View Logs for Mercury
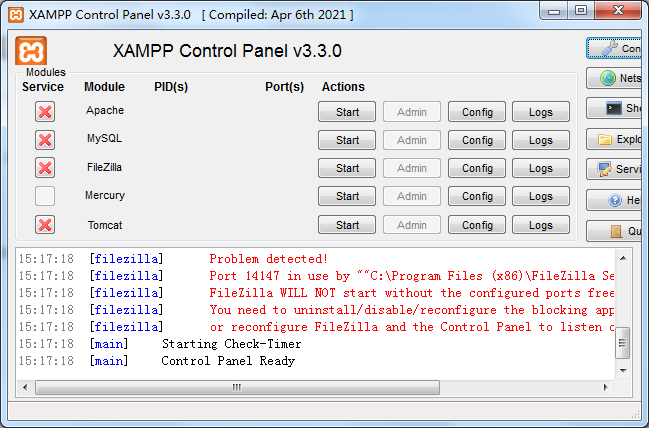Viewport: 649px width, 428px height. click(x=541, y=196)
